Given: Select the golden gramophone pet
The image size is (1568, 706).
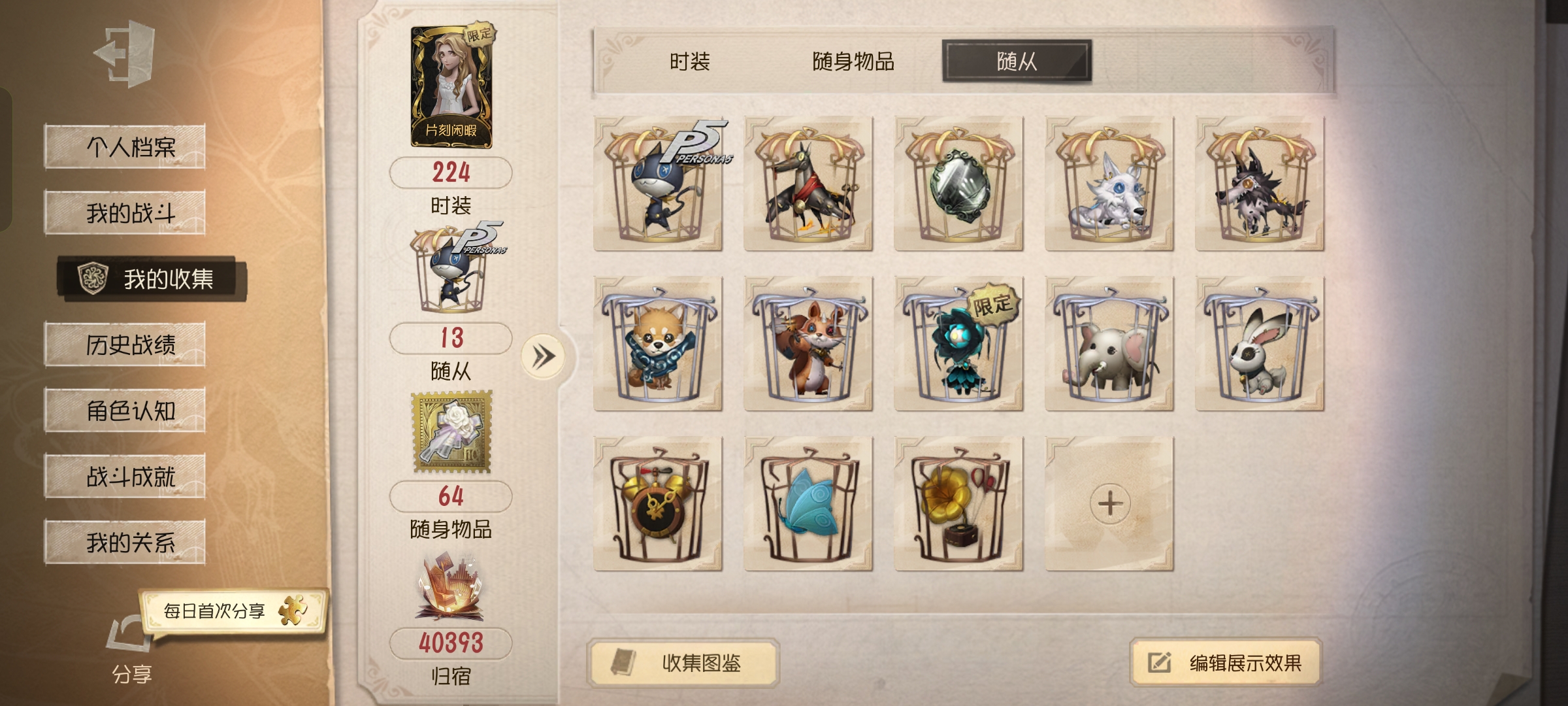Looking at the screenshot, I should (958, 504).
